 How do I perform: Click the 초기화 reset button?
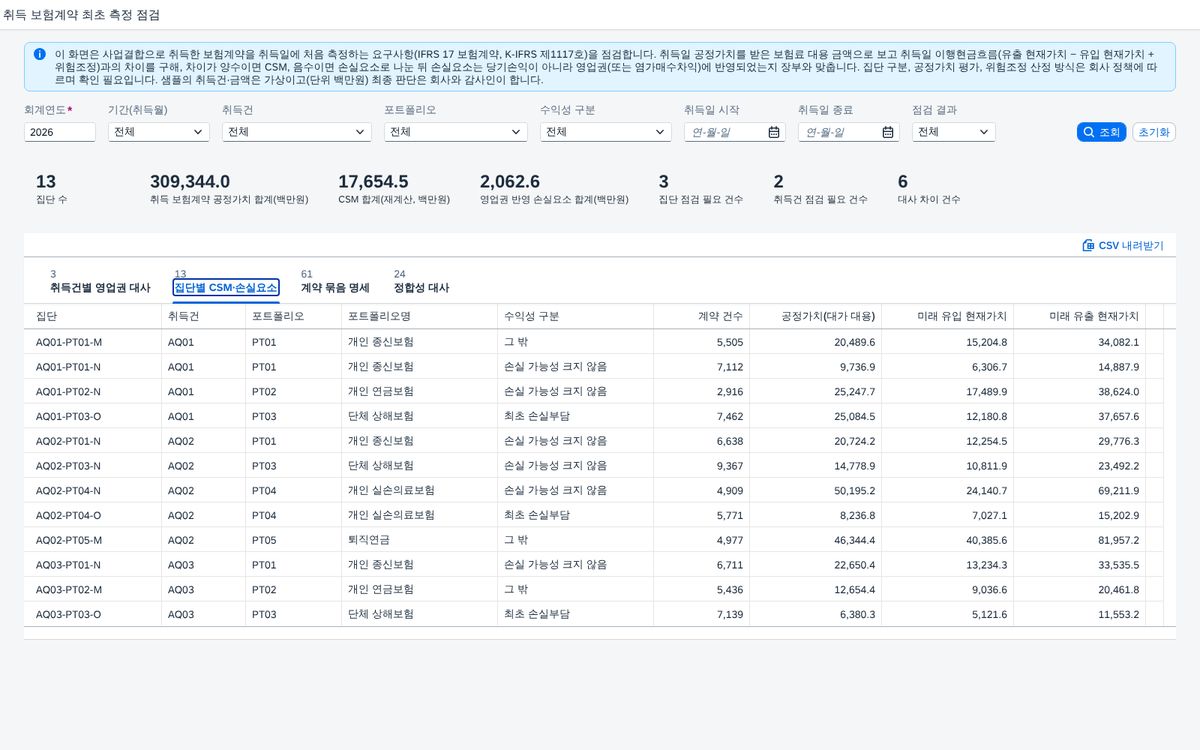pyautogui.click(x=1154, y=132)
